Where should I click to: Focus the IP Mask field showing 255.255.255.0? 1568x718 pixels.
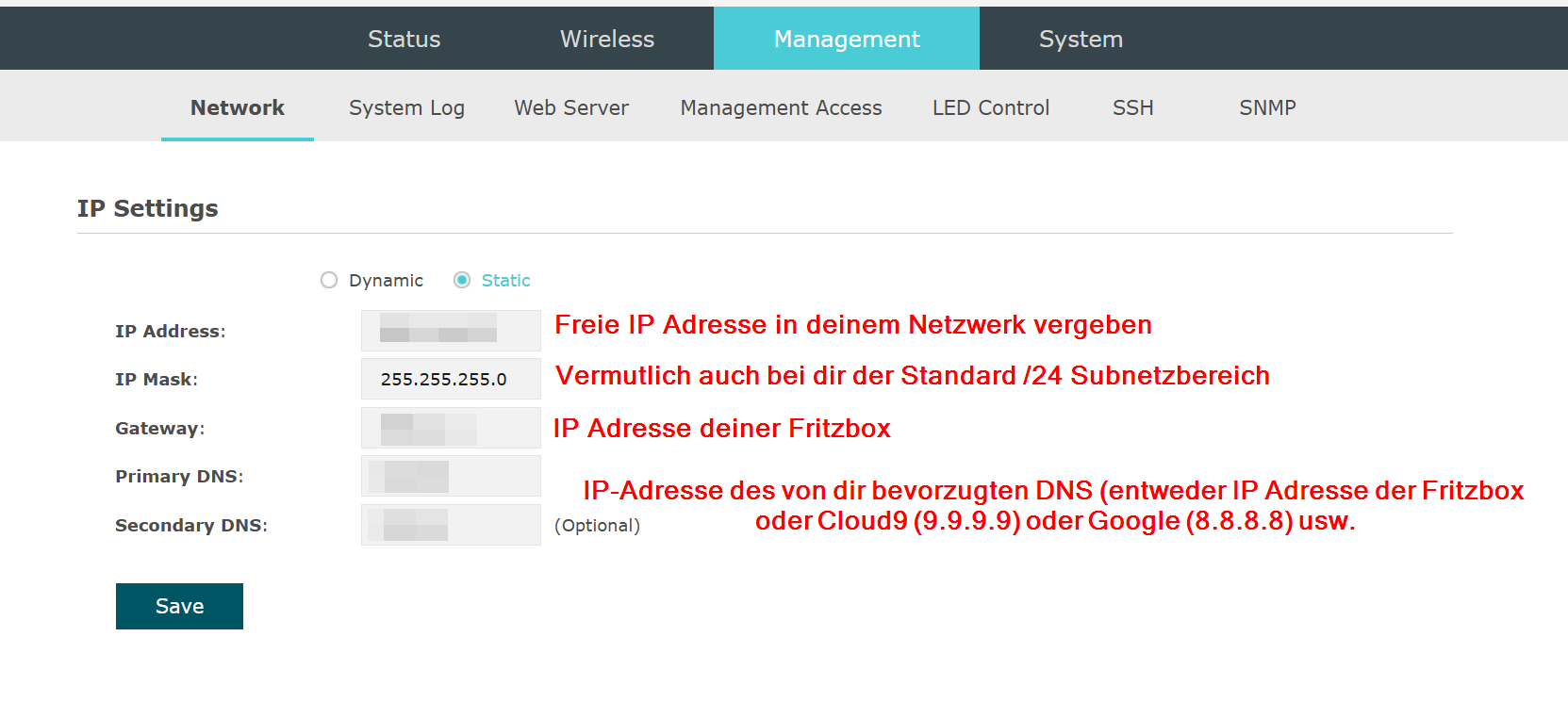tap(451, 379)
